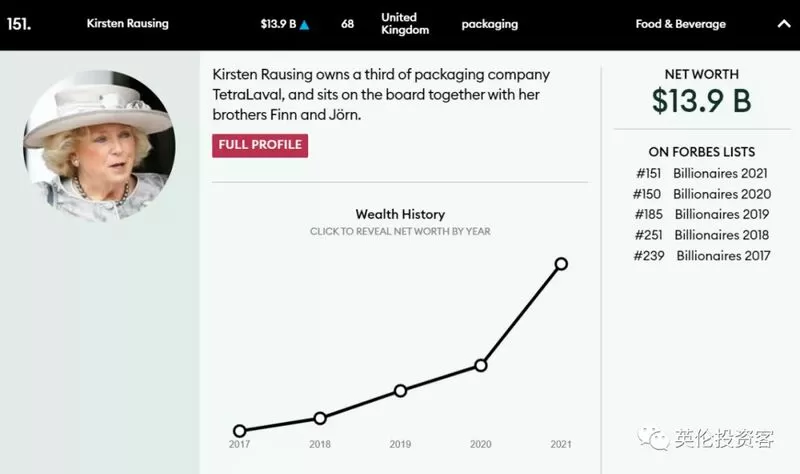Reveal 2017 net worth data point
The image size is (800, 474).
tap(239, 431)
